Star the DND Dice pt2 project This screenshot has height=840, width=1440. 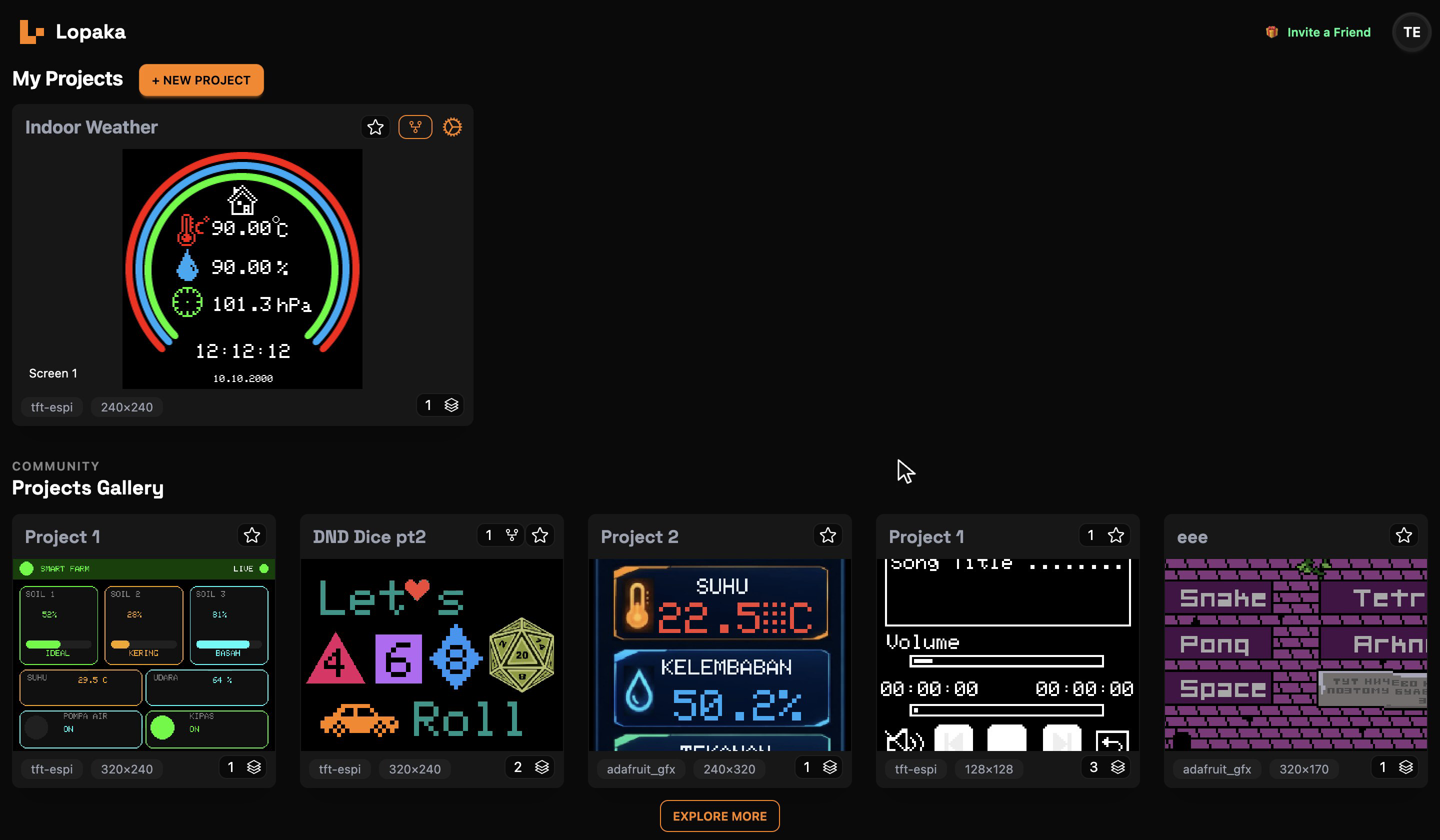(540, 535)
